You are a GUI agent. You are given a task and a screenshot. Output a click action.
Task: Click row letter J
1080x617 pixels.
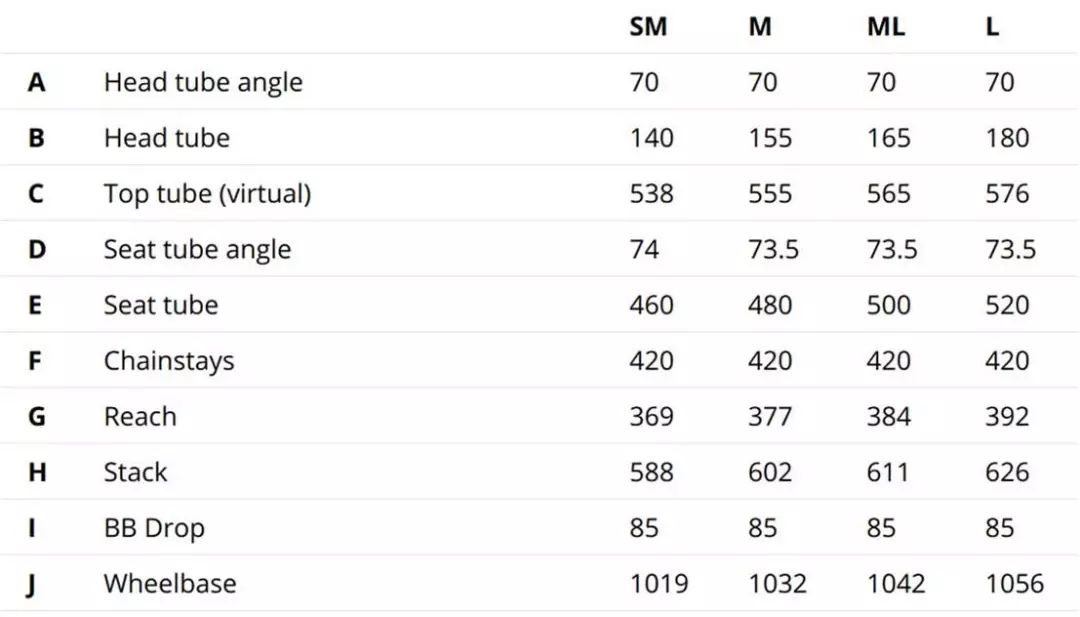(32, 584)
